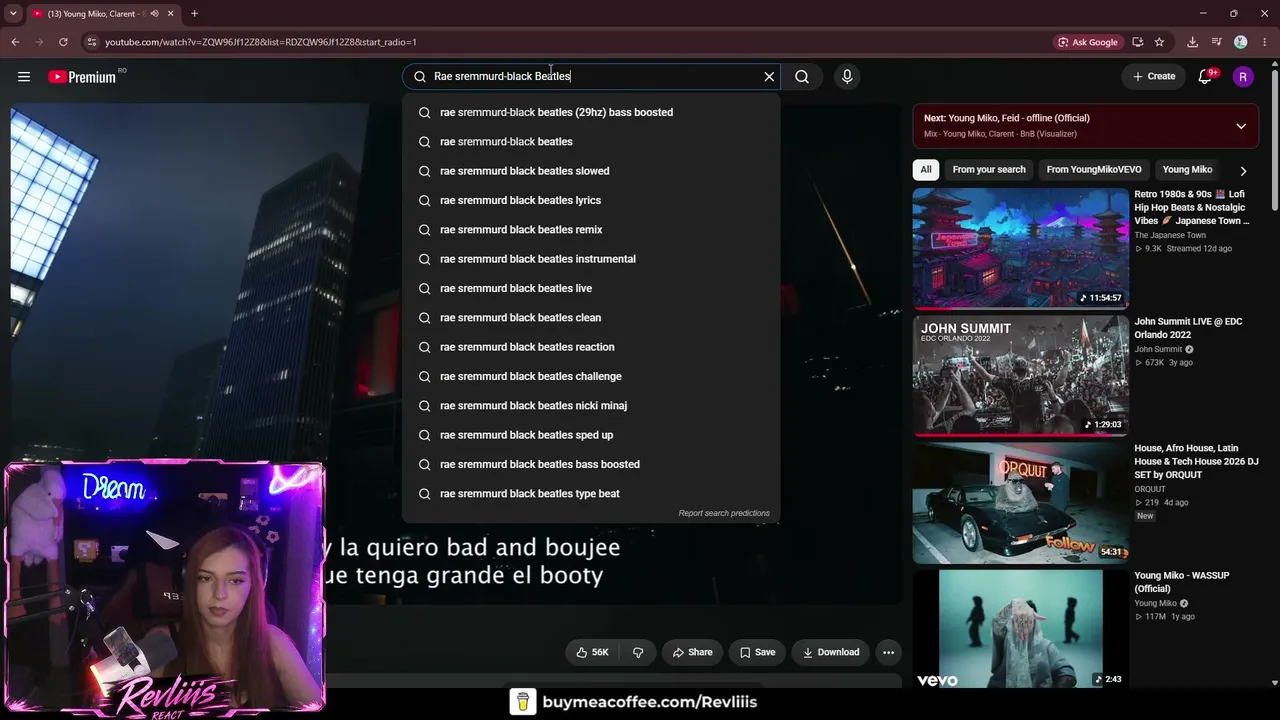The image size is (1280, 720).
Task: Pick suggestion "black beatles nicki minaj"
Action: pyautogui.click(x=591, y=406)
